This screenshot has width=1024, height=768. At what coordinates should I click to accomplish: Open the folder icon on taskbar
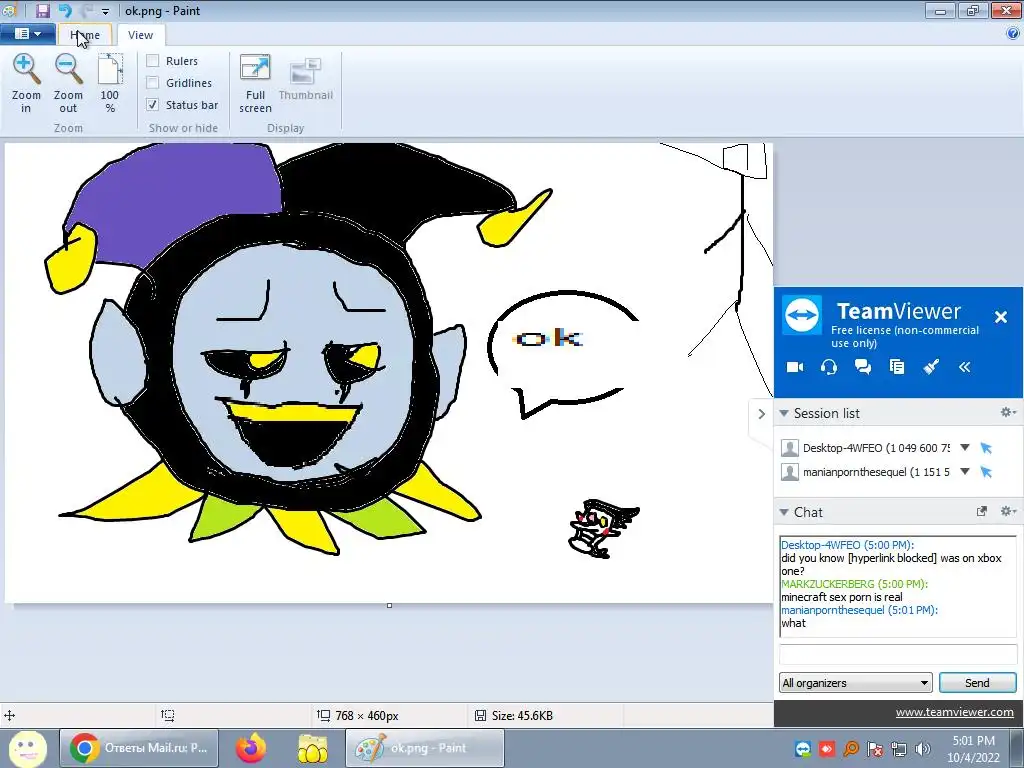(x=313, y=748)
